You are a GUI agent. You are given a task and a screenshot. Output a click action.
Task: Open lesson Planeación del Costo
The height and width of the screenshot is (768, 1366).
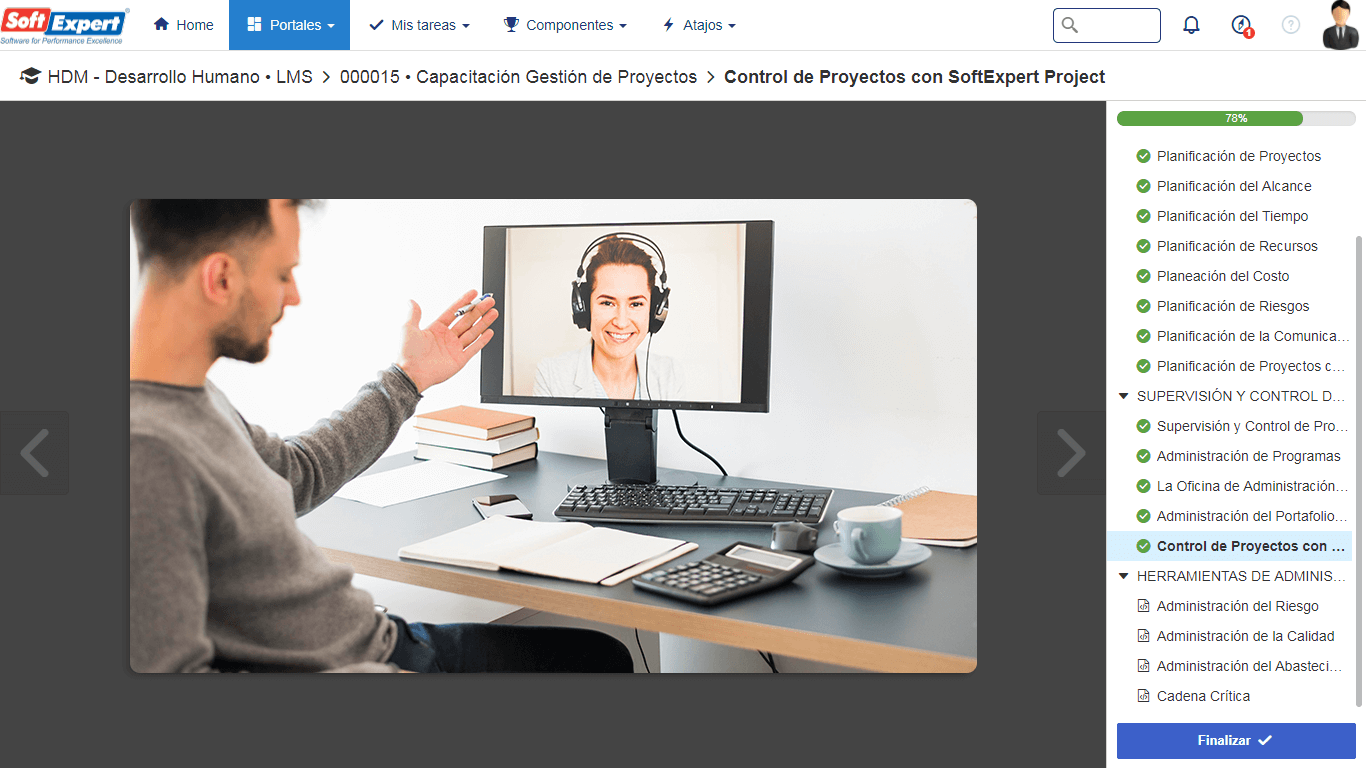[1223, 276]
